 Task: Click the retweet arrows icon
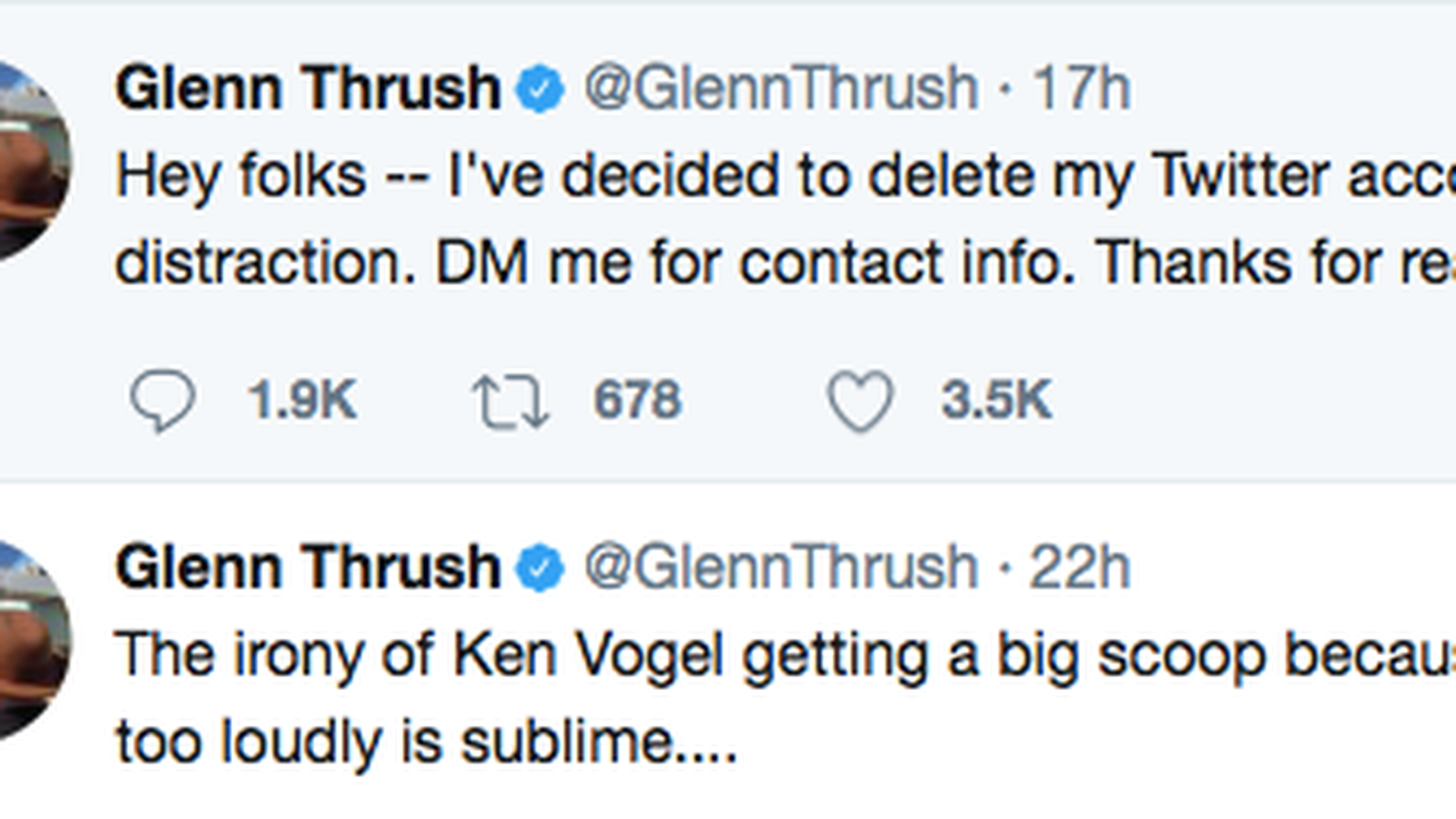(510, 402)
